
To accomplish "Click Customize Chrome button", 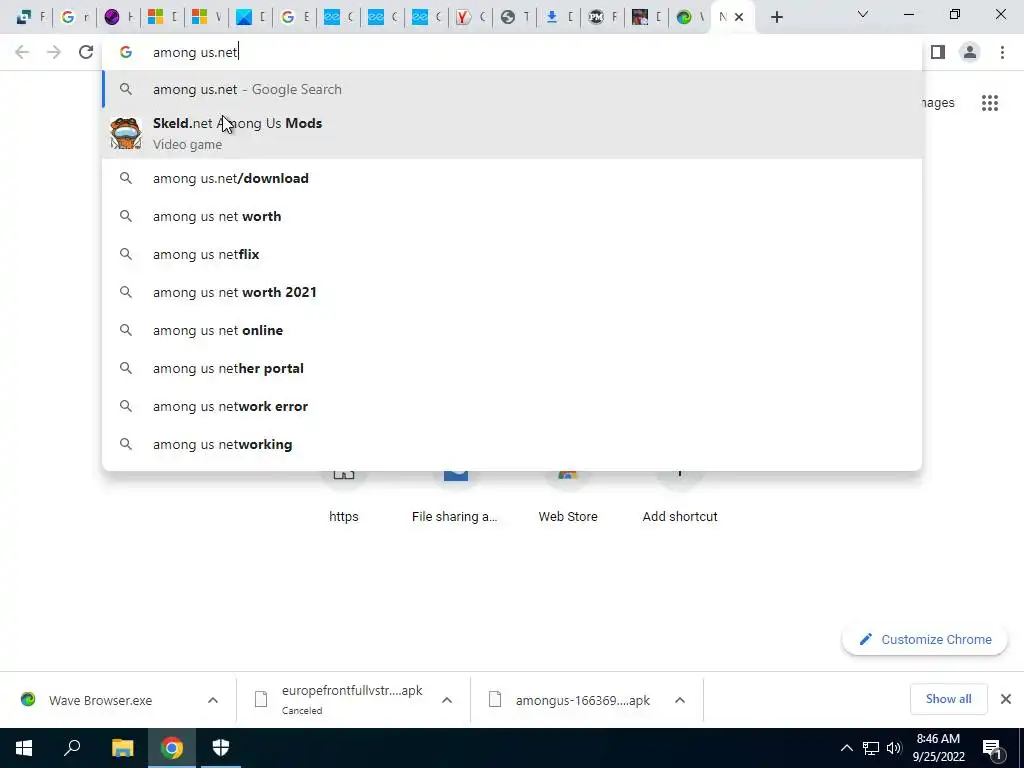I will [x=925, y=639].
